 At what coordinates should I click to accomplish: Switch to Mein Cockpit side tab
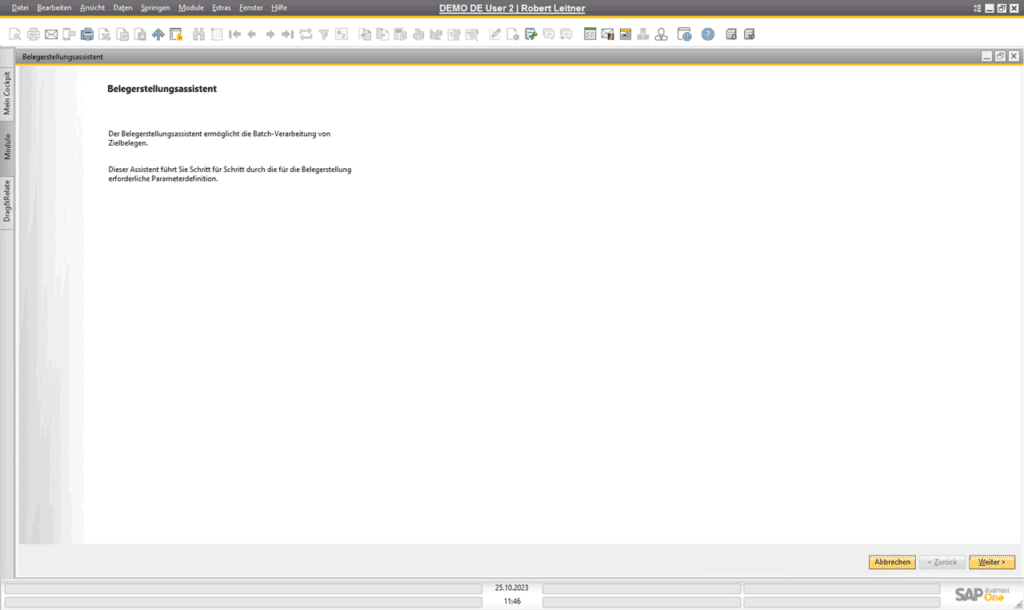pyautogui.click(x=7, y=93)
